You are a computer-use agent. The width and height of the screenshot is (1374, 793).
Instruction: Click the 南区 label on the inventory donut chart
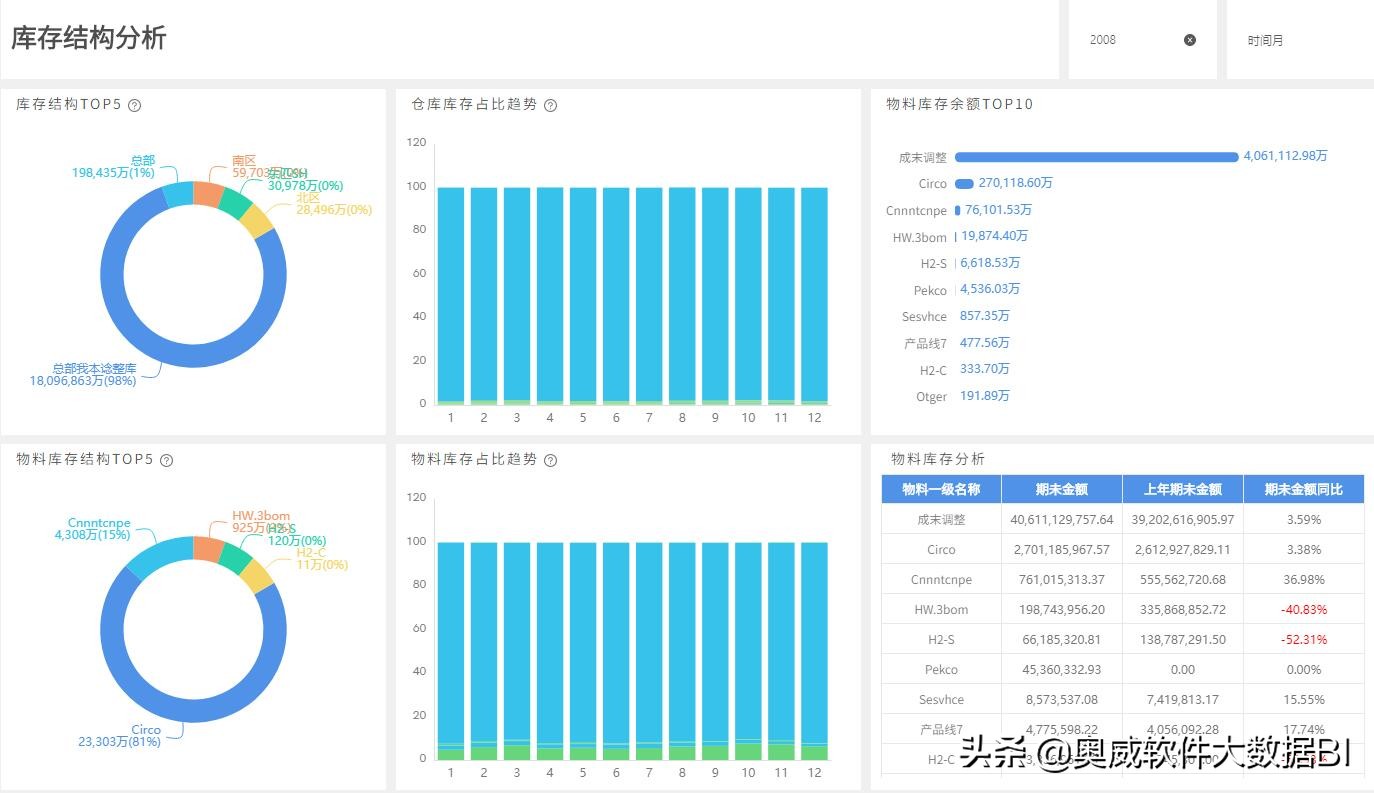(x=242, y=160)
